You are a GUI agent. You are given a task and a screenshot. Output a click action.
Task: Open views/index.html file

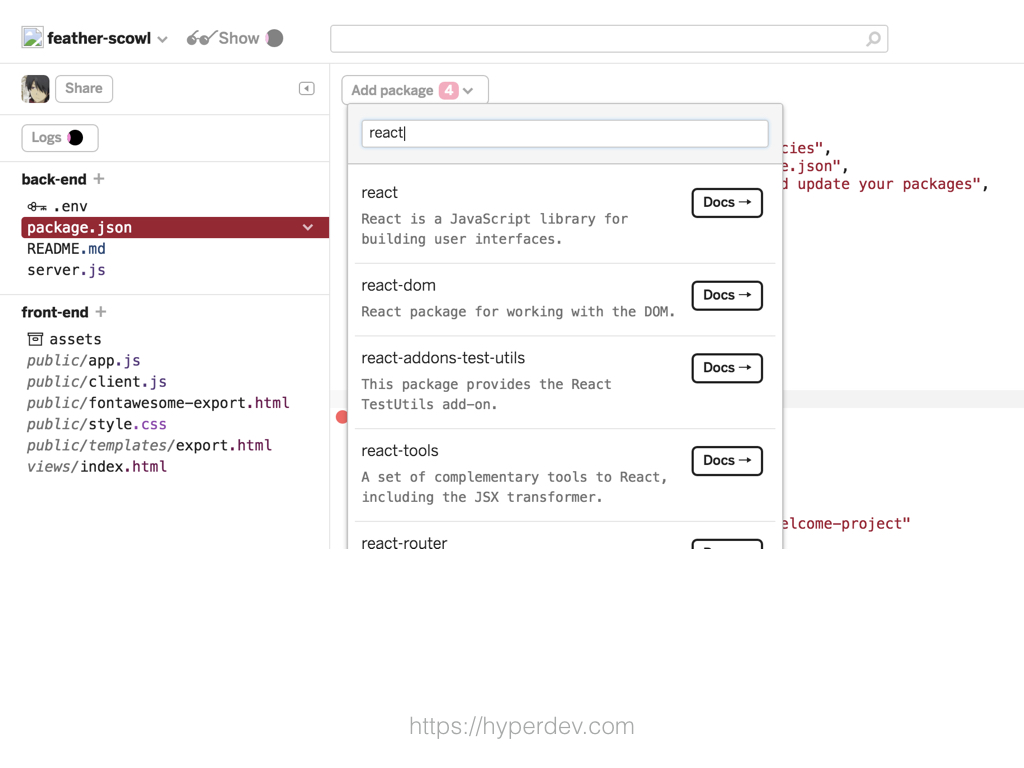pos(97,466)
